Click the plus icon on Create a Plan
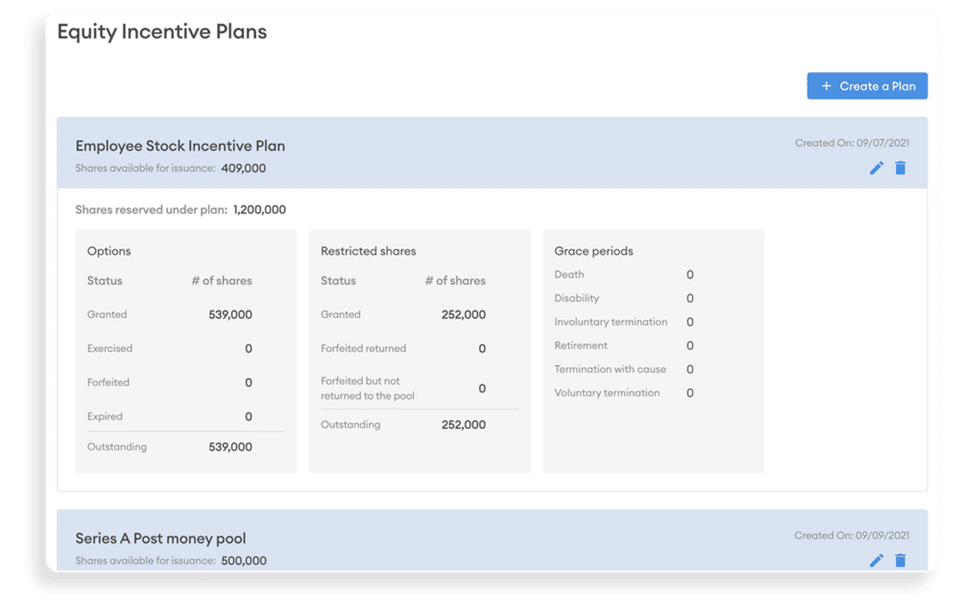 click(x=826, y=86)
